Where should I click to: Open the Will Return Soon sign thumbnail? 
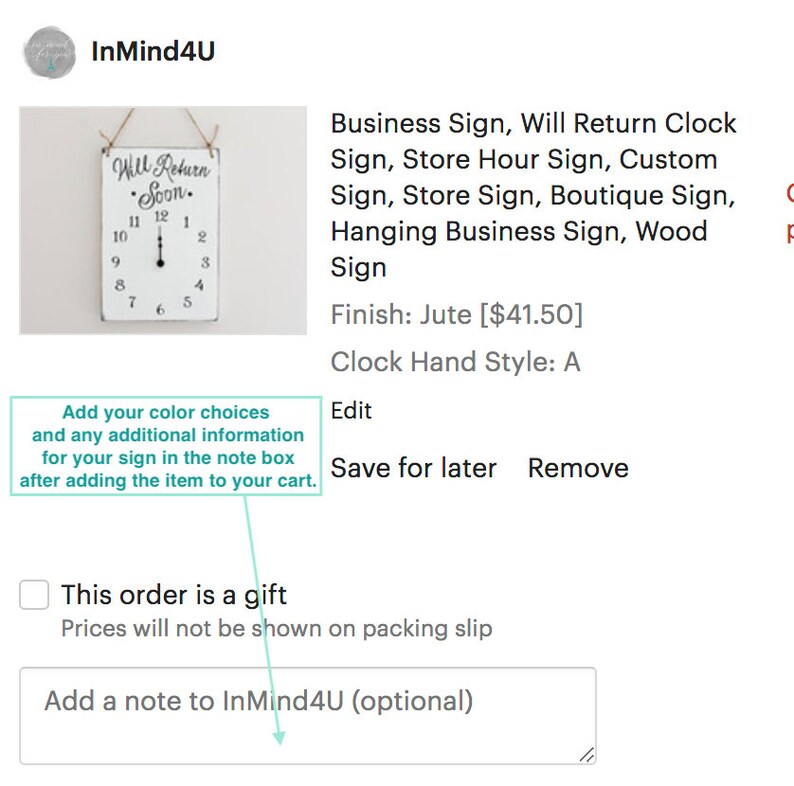coord(163,220)
